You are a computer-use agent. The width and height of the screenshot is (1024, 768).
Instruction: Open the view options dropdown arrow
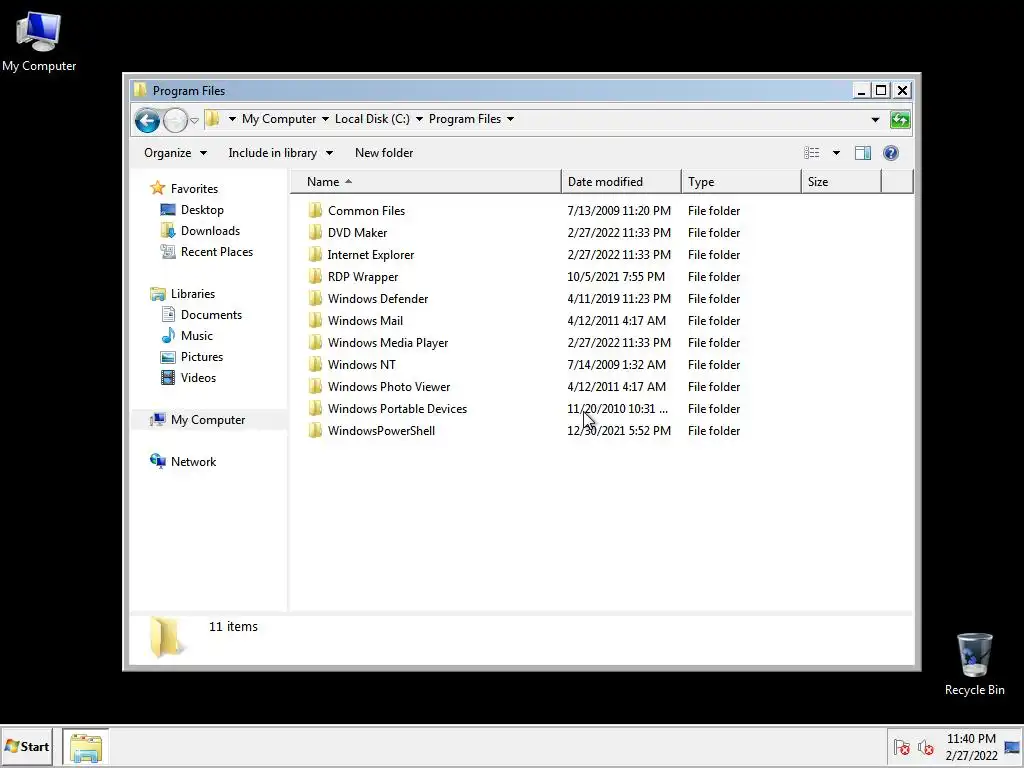(836, 153)
